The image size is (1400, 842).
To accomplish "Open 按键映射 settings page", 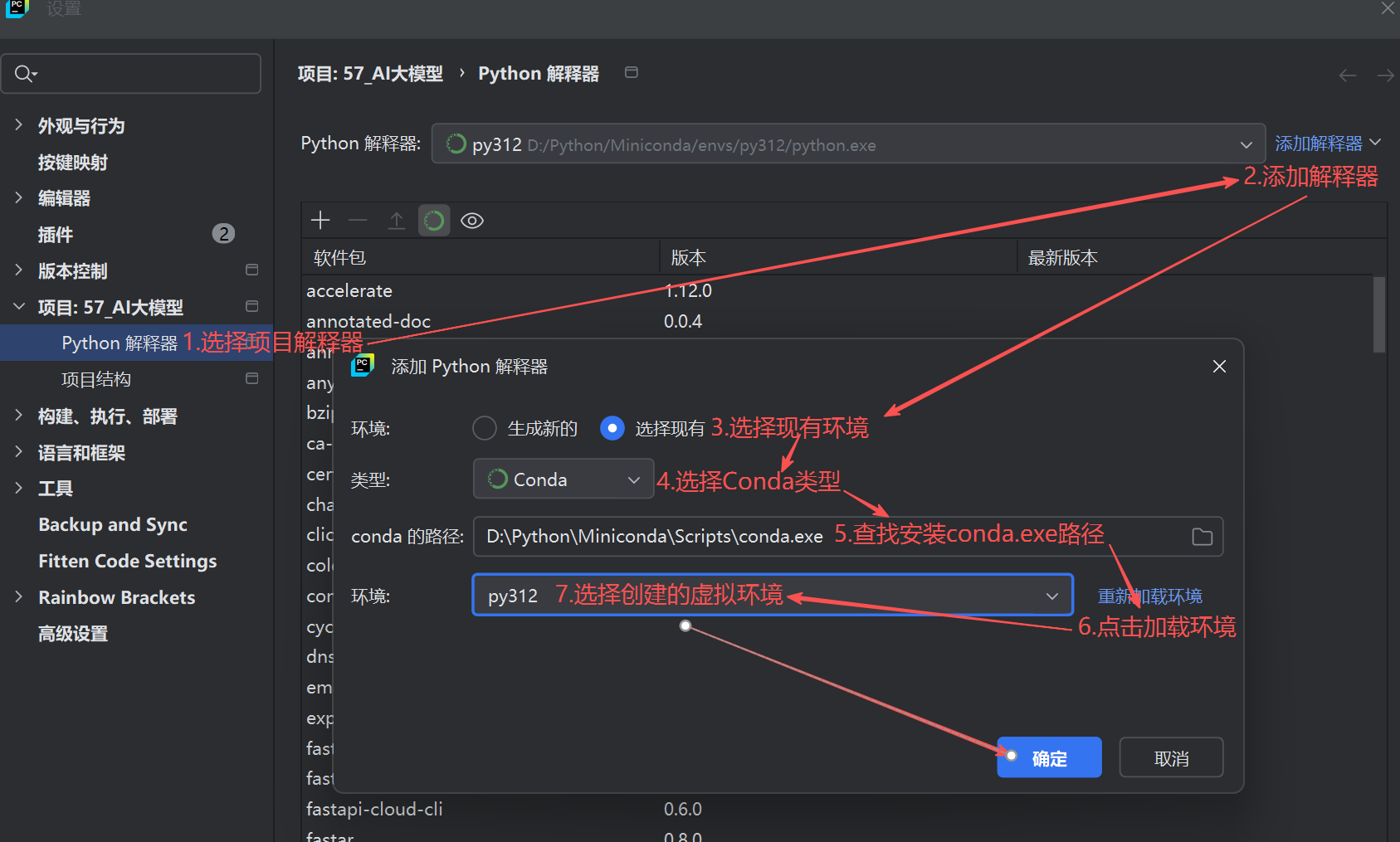I will click(73, 162).
